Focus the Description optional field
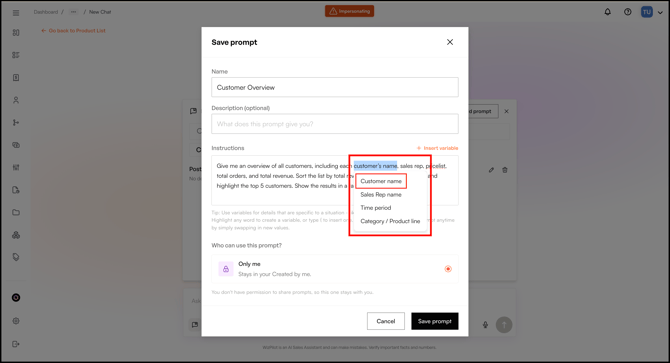This screenshot has height=363, width=670. tap(335, 124)
